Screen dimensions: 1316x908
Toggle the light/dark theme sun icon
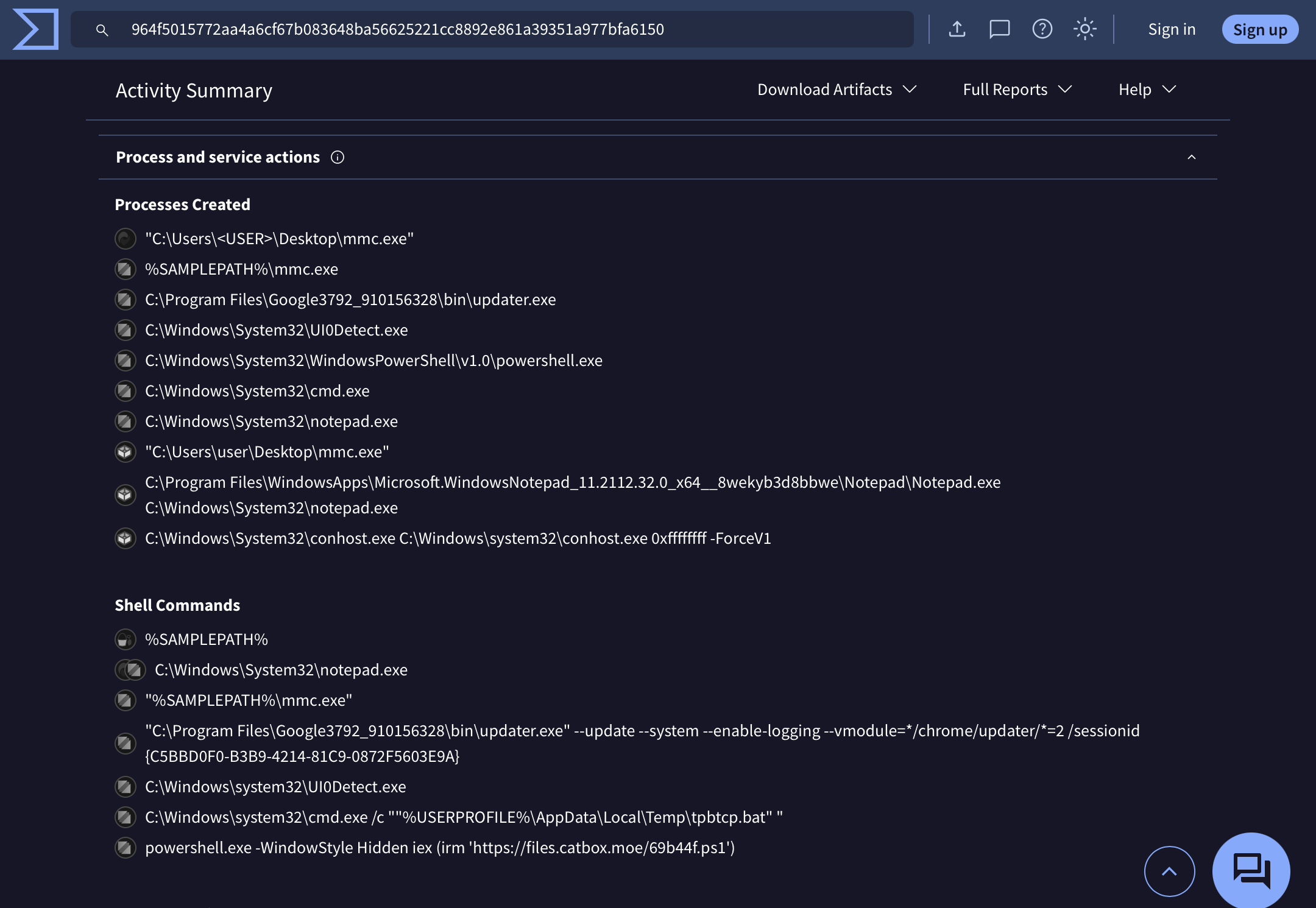click(1084, 29)
